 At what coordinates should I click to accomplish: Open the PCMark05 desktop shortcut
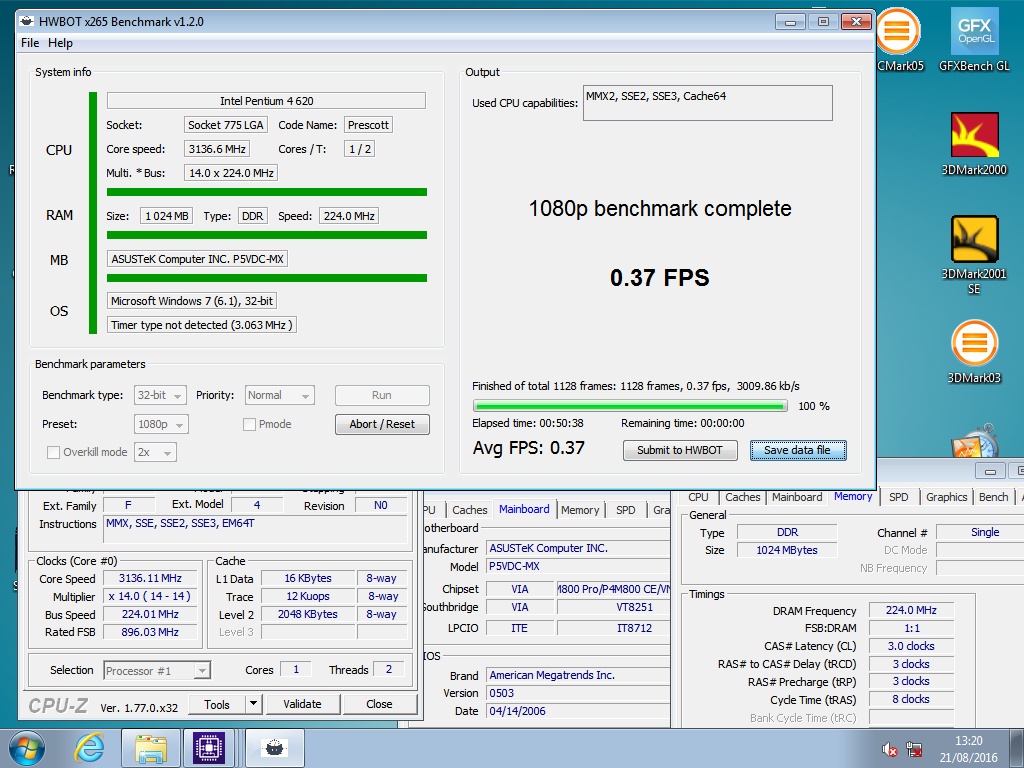tap(899, 39)
